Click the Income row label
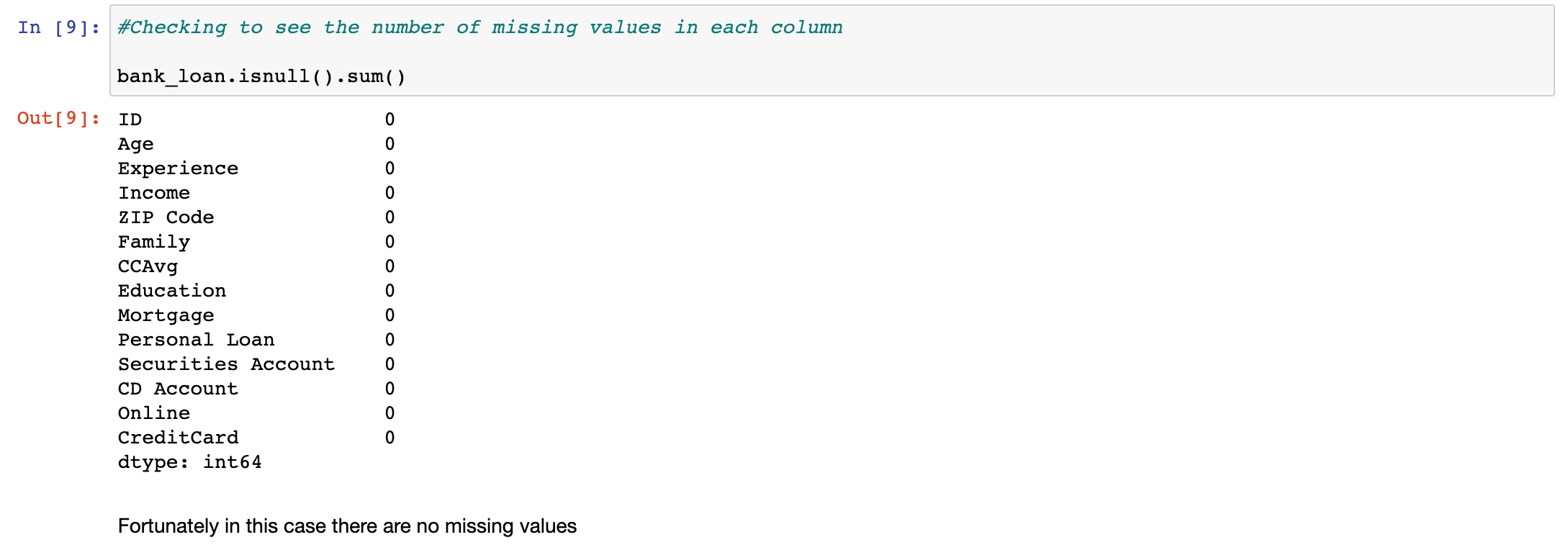 pyautogui.click(x=154, y=193)
